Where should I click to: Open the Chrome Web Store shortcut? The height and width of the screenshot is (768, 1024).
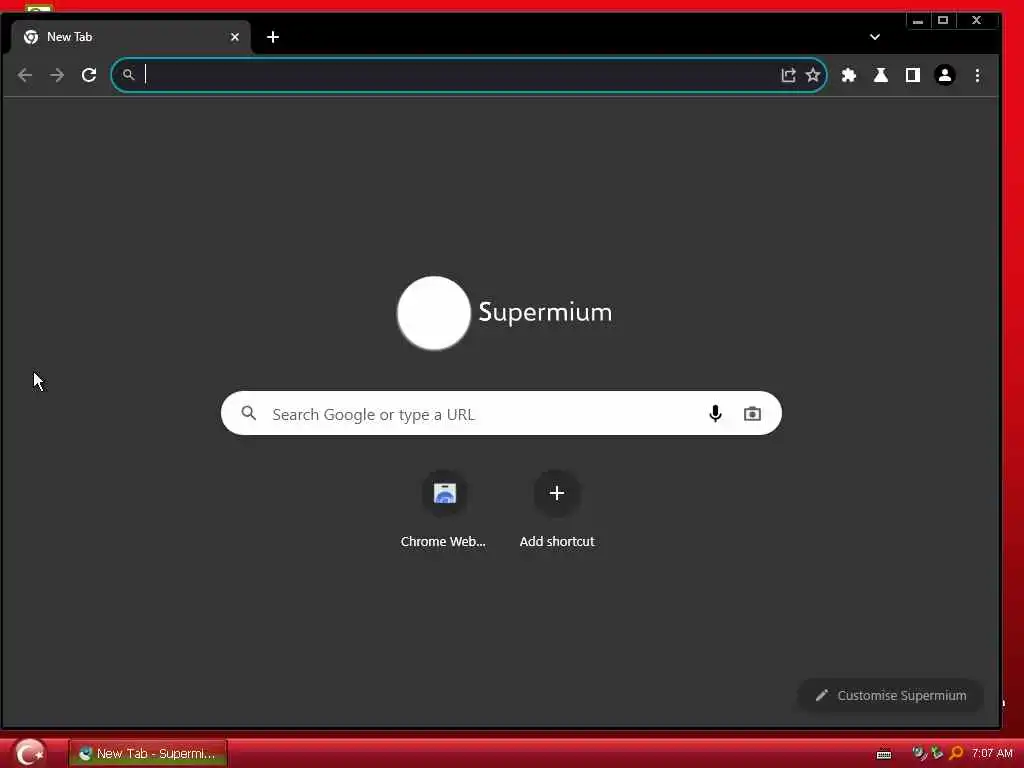[444, 510]
